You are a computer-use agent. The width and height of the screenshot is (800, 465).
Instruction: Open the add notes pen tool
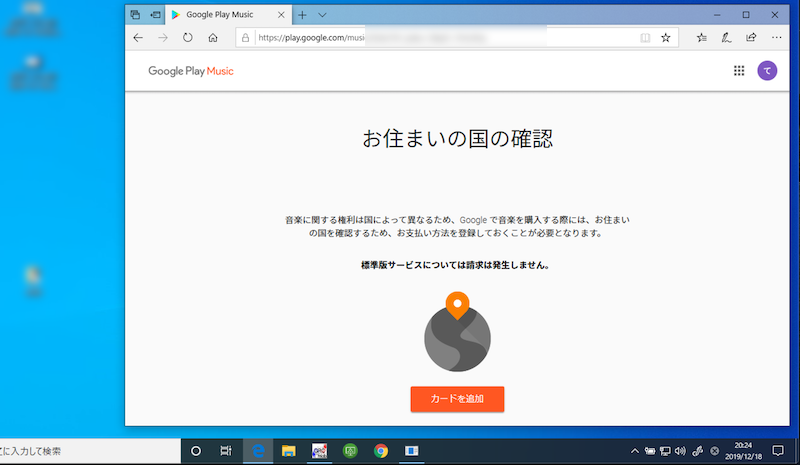pyautogui.click(x=726, y=38)
